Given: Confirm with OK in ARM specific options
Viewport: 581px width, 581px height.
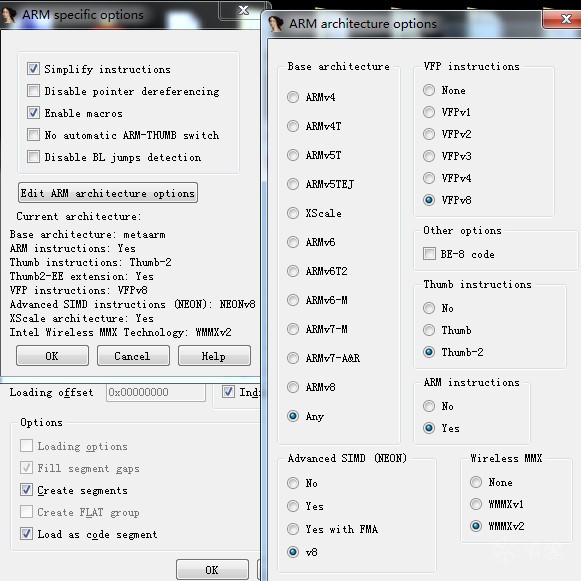Looking at the screenshot, I should [52, 356].
